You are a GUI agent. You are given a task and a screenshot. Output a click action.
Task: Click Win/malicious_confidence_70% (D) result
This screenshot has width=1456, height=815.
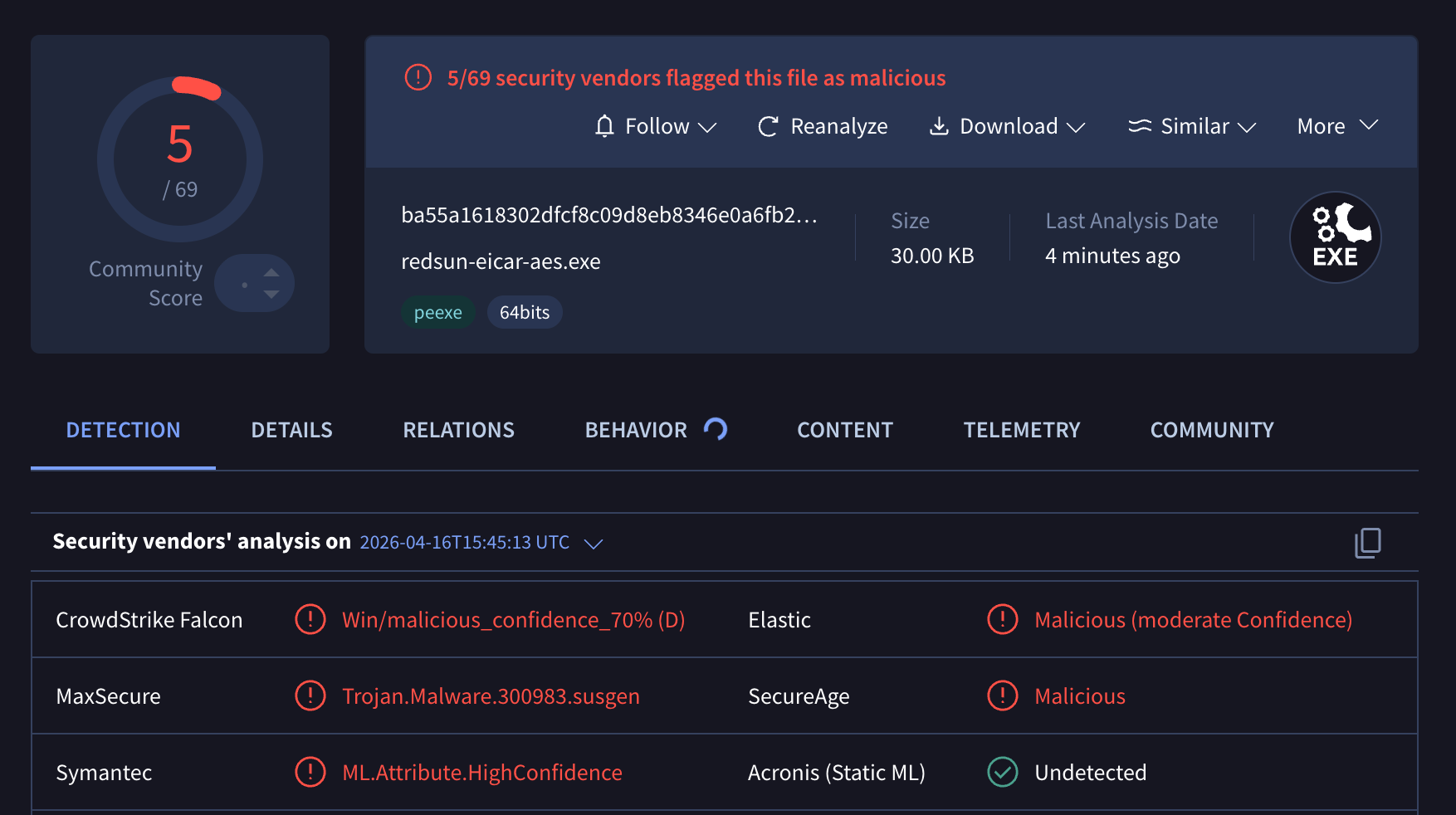(514, 620)
